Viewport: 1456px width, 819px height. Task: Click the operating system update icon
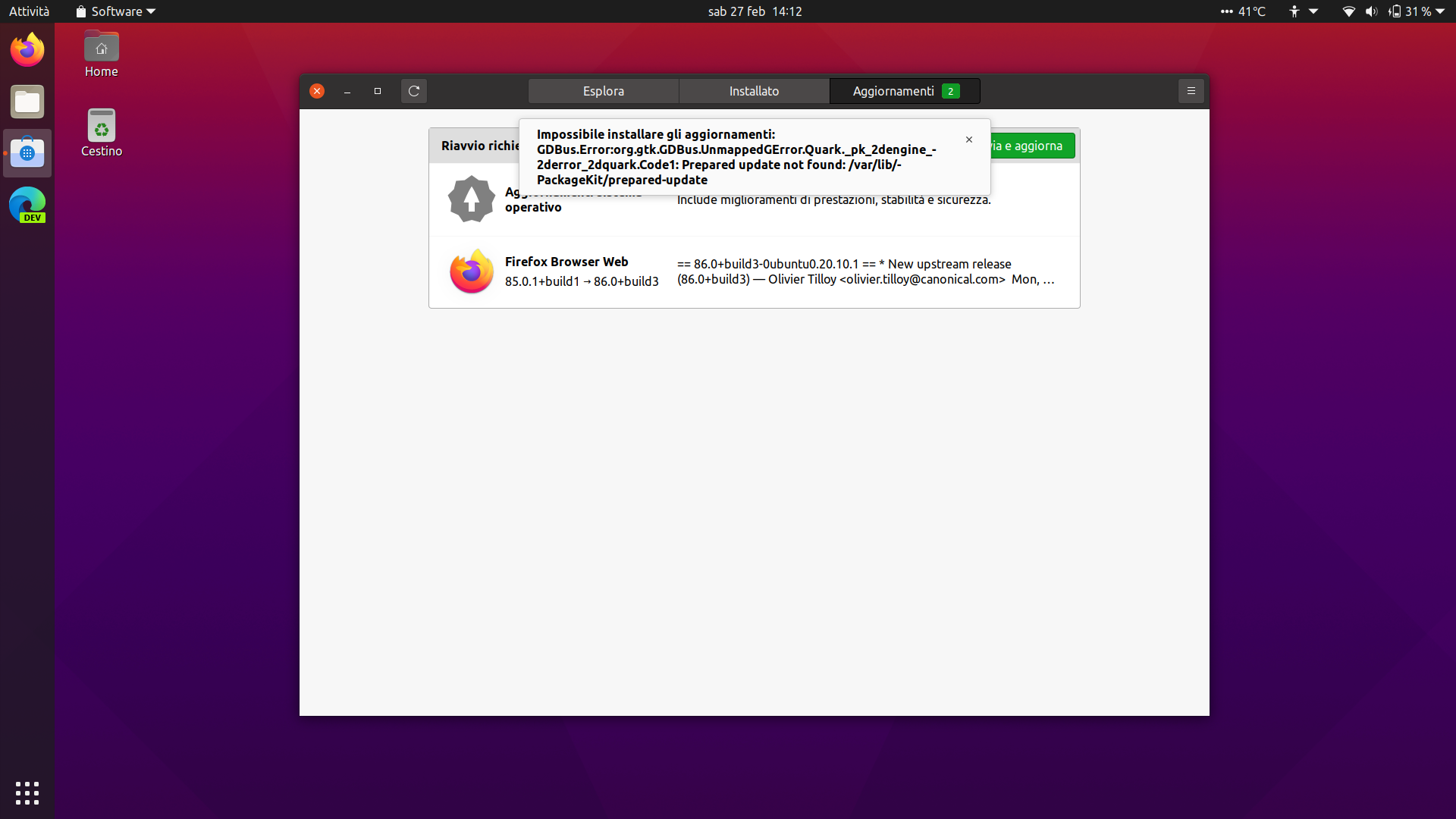click(x=472, y=199)
